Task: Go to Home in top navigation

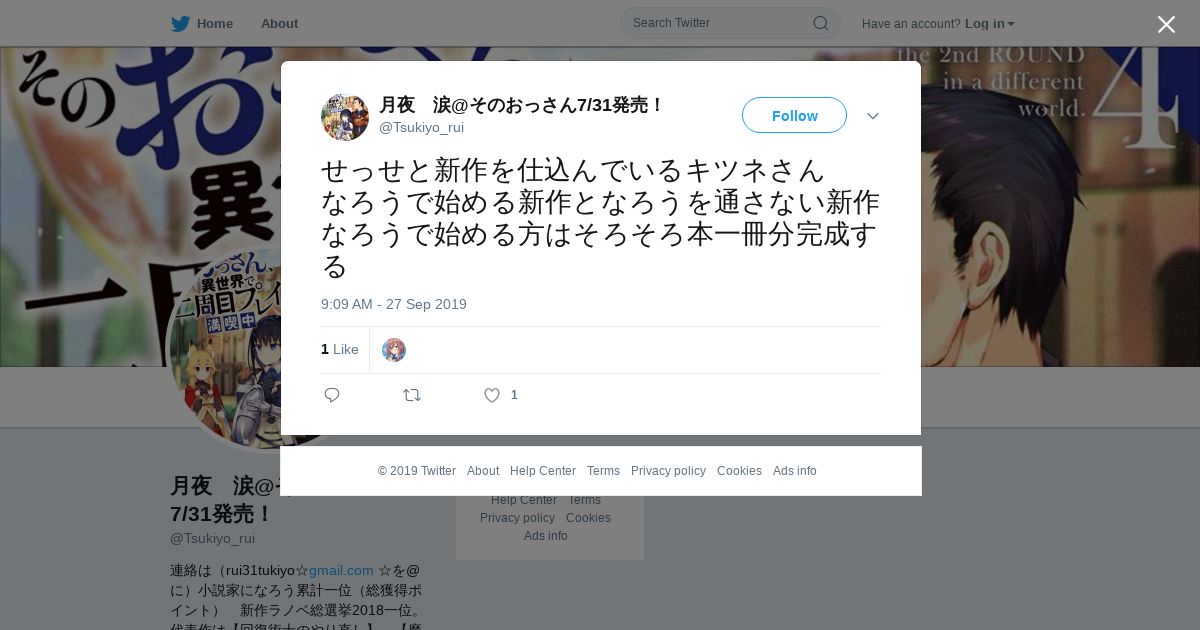Action: (x=215, y=23)
